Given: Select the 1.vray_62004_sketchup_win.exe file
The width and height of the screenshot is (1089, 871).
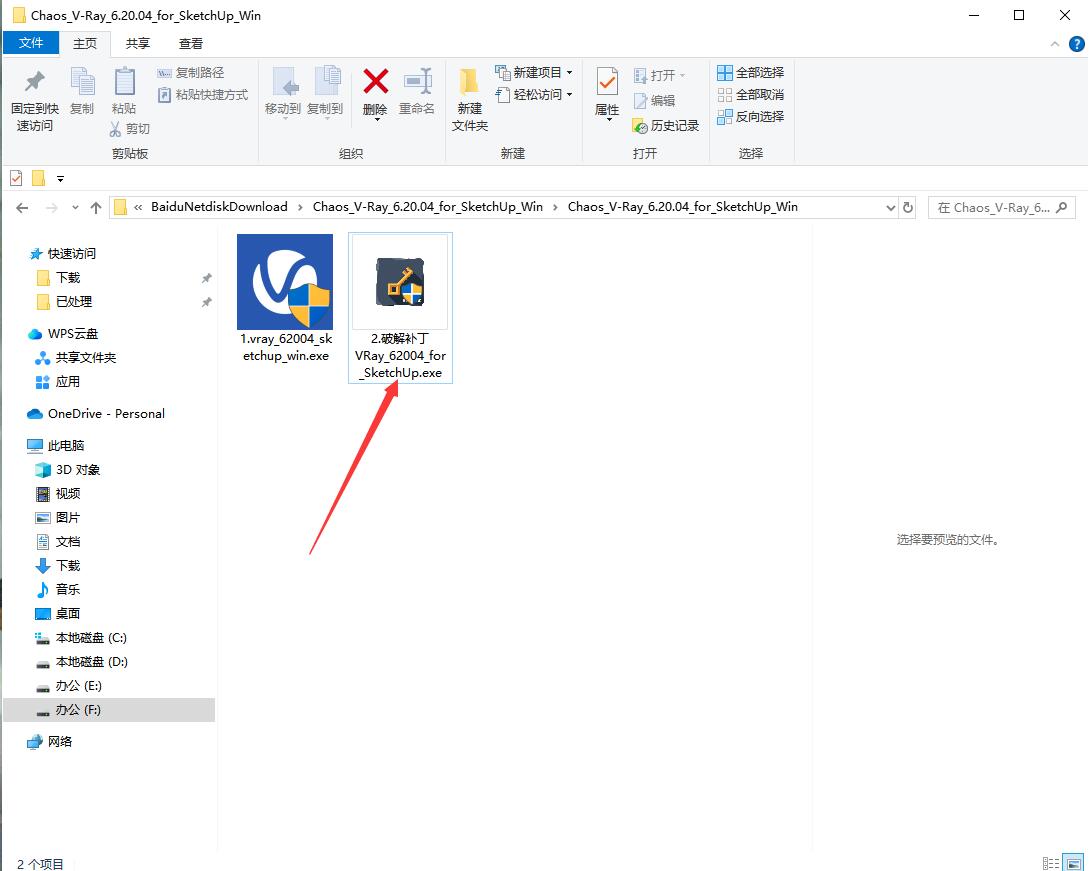Looking at the screenshot, I should click(285, 299).
